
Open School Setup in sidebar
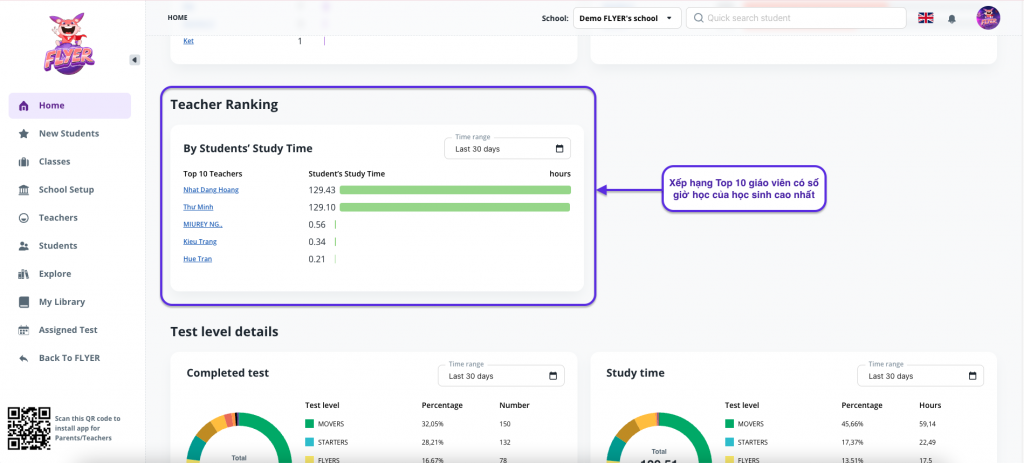point(66,189)
